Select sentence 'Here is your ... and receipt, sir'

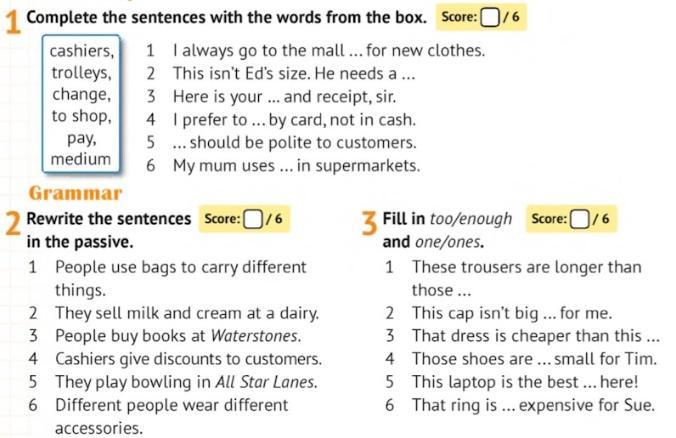pyautogui.click(x=284, y=97)
